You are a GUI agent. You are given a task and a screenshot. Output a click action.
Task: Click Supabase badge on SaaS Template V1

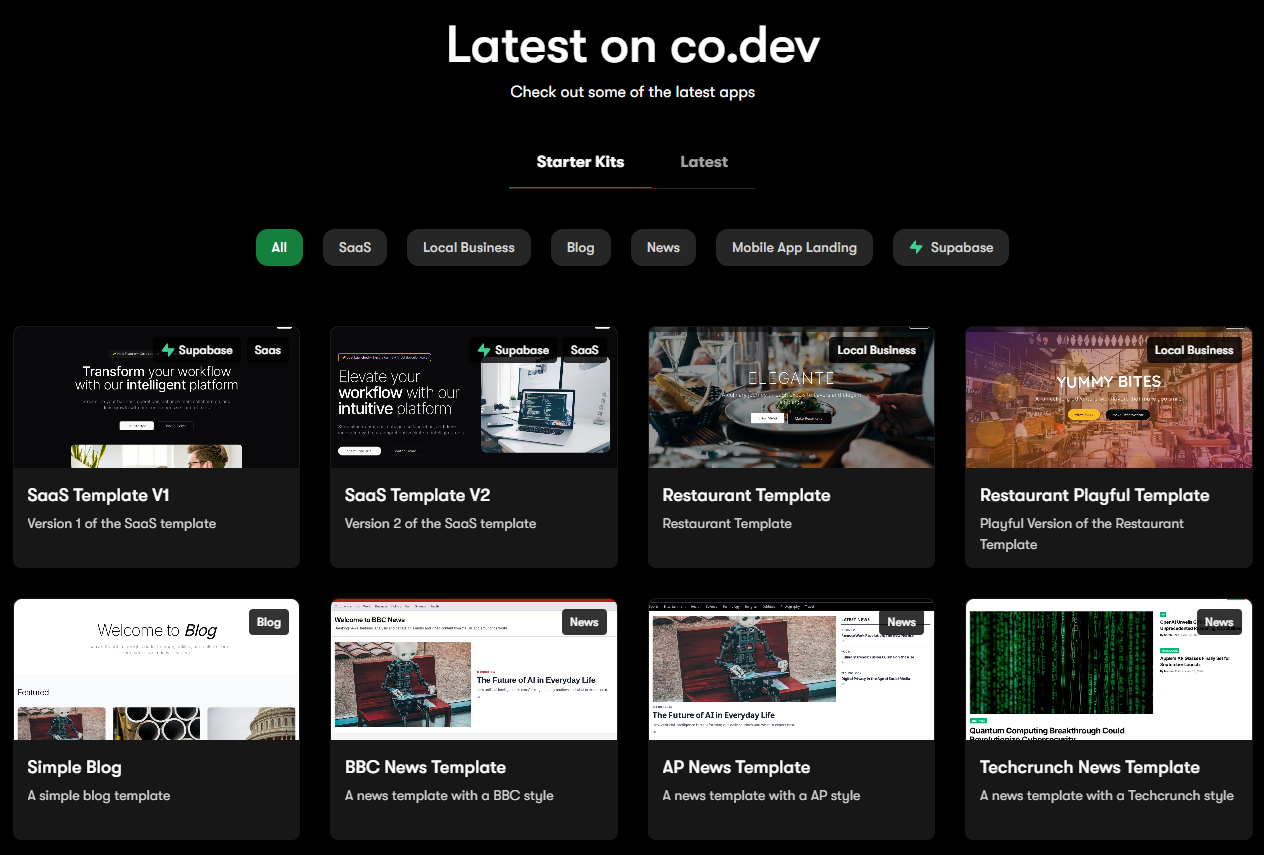[196, 350]
